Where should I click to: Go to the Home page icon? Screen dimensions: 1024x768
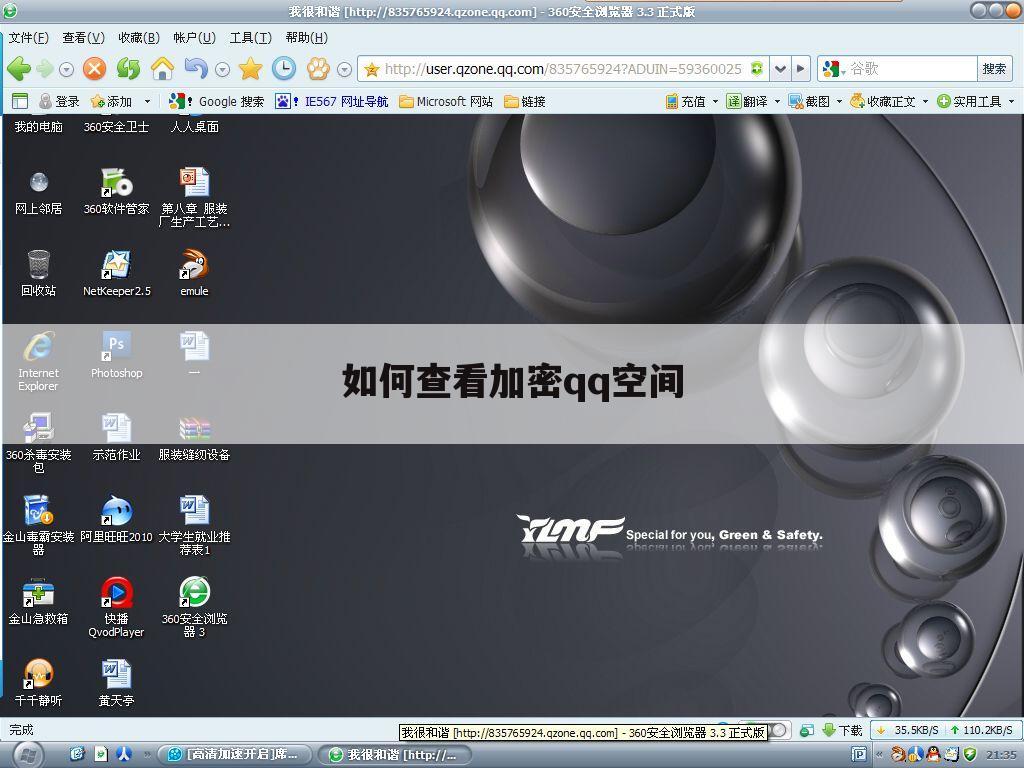(163, 69)
